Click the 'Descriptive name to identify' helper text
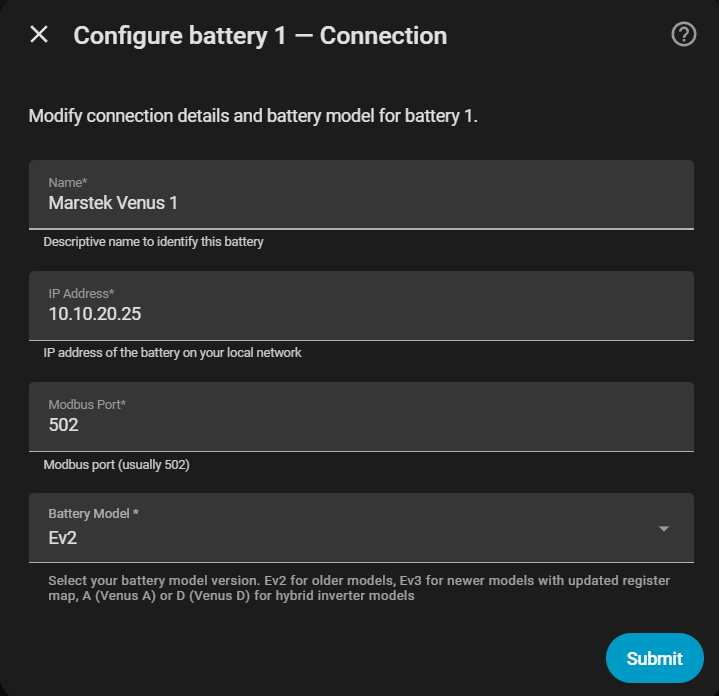 153,242
